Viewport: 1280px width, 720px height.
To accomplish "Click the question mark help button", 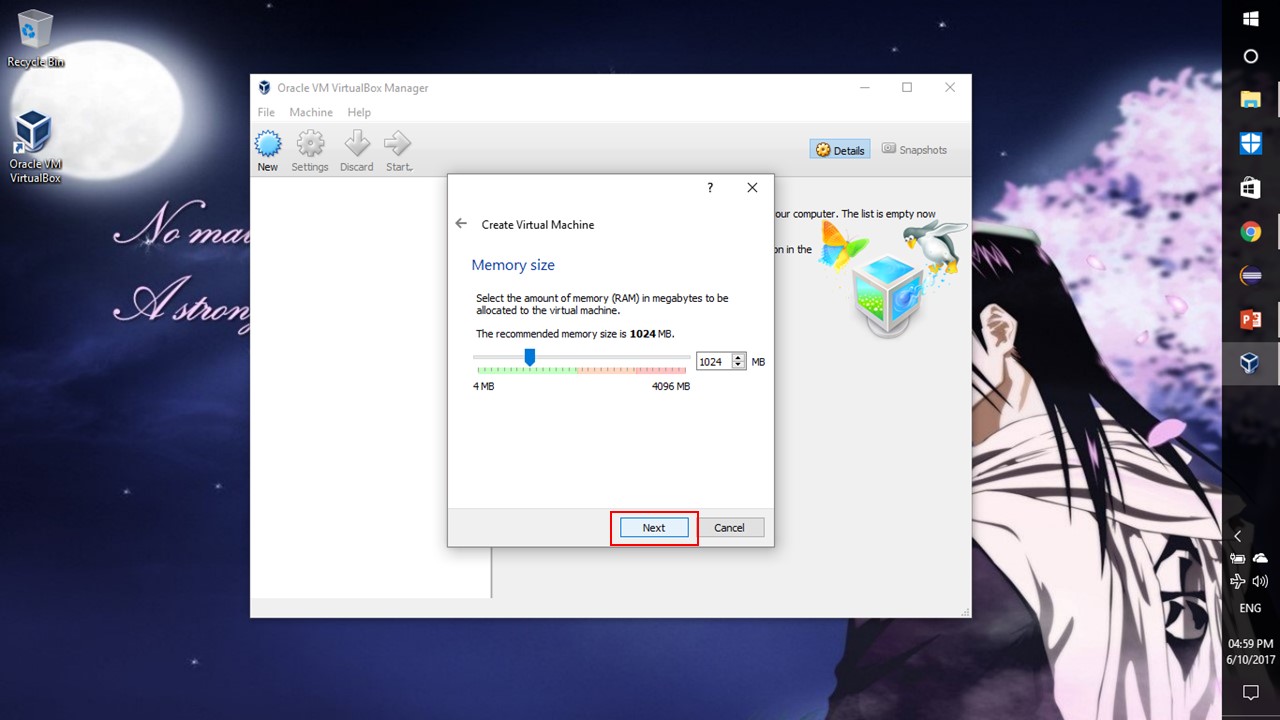I will tap(710, 188).
